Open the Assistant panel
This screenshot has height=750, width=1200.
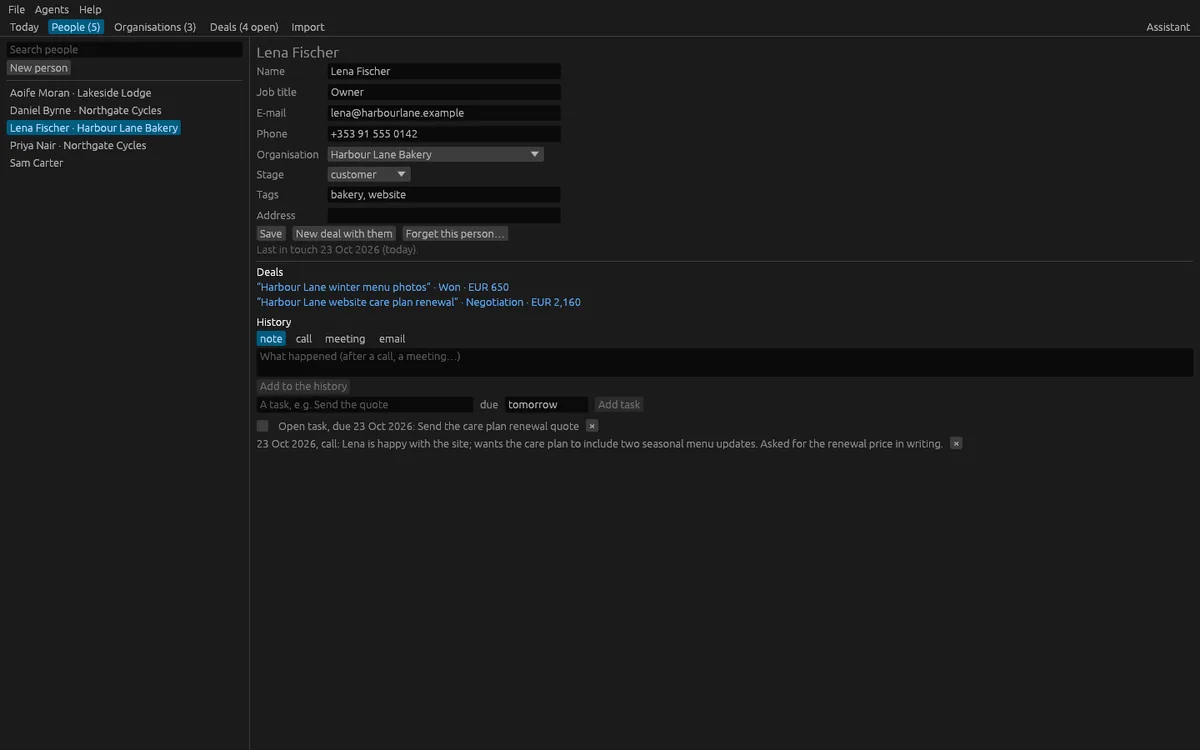(1168, 27)
